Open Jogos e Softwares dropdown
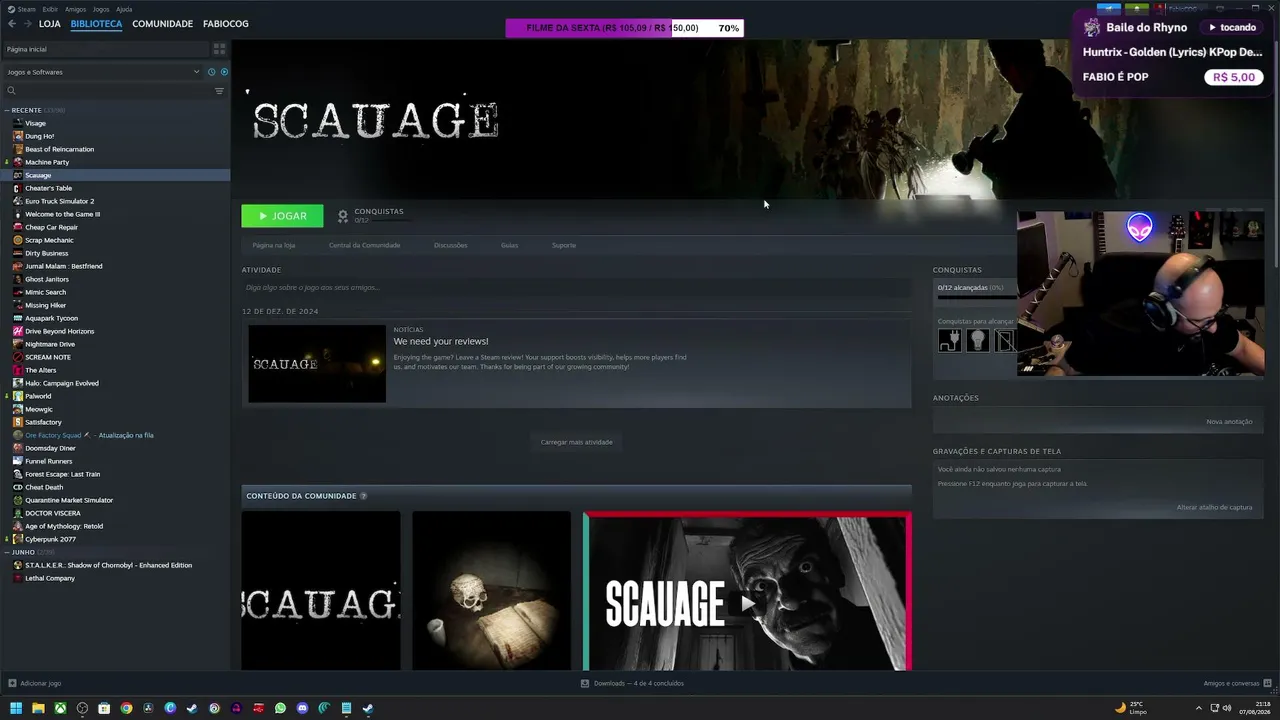 coord(104,72)
